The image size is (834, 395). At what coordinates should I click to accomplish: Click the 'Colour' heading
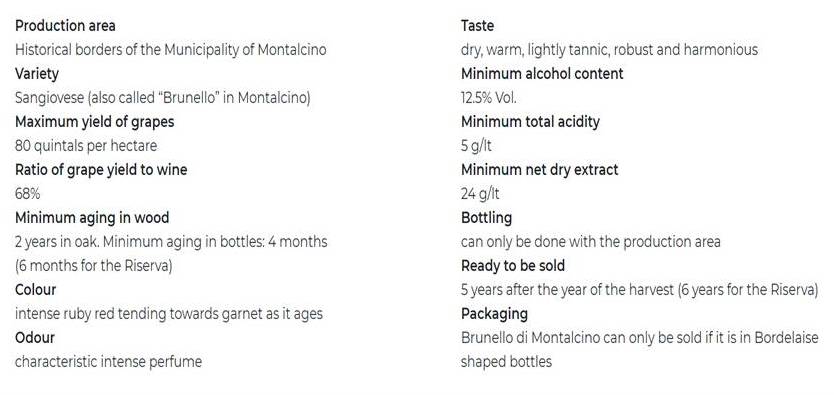point(35,290)
